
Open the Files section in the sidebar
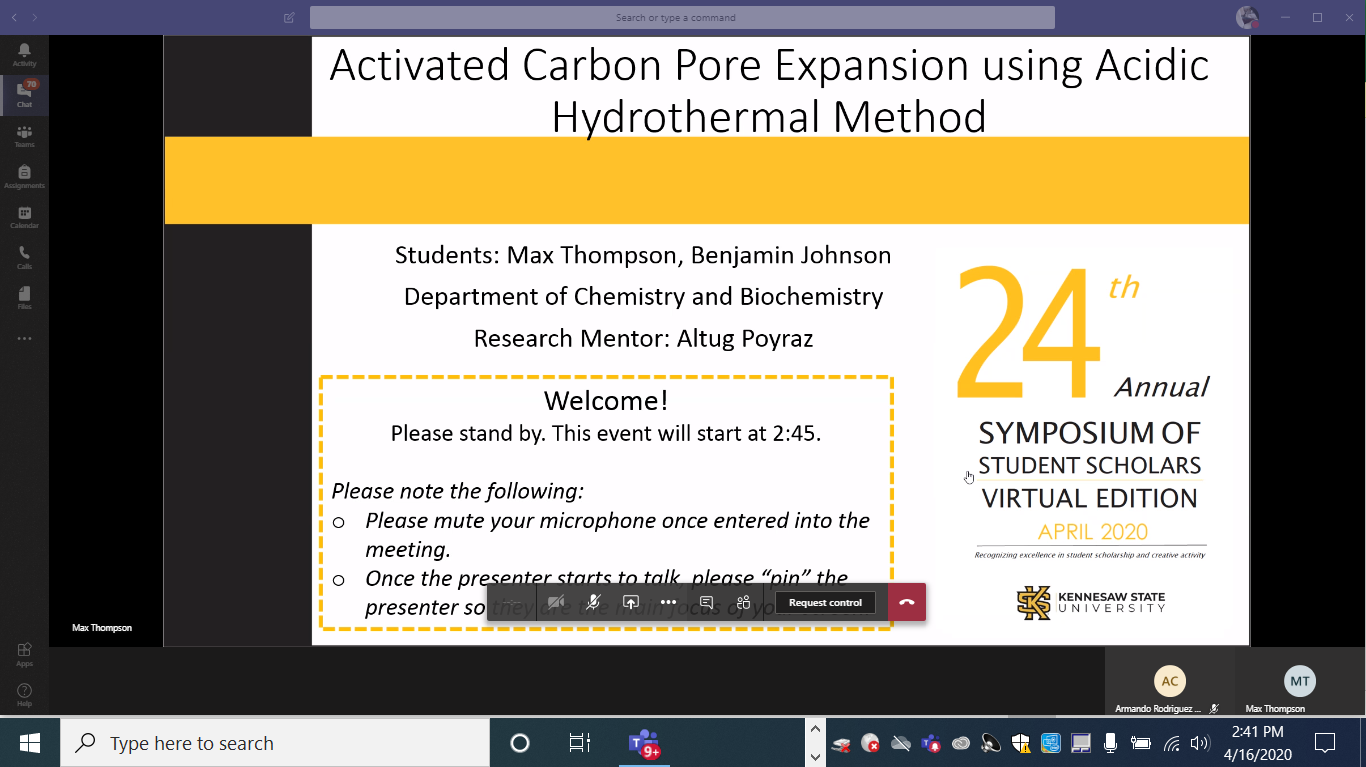point(24,297)
